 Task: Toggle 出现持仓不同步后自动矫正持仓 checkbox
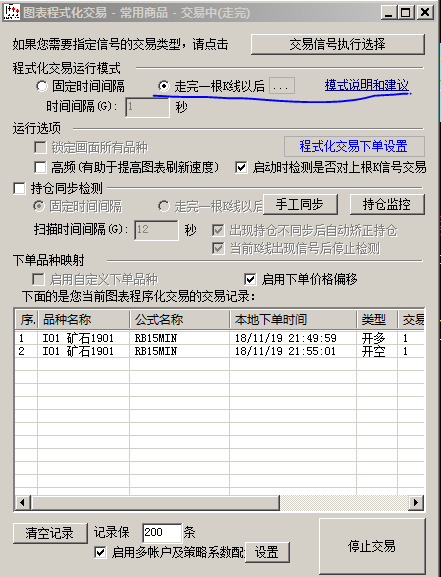click(x=218, y=231)
